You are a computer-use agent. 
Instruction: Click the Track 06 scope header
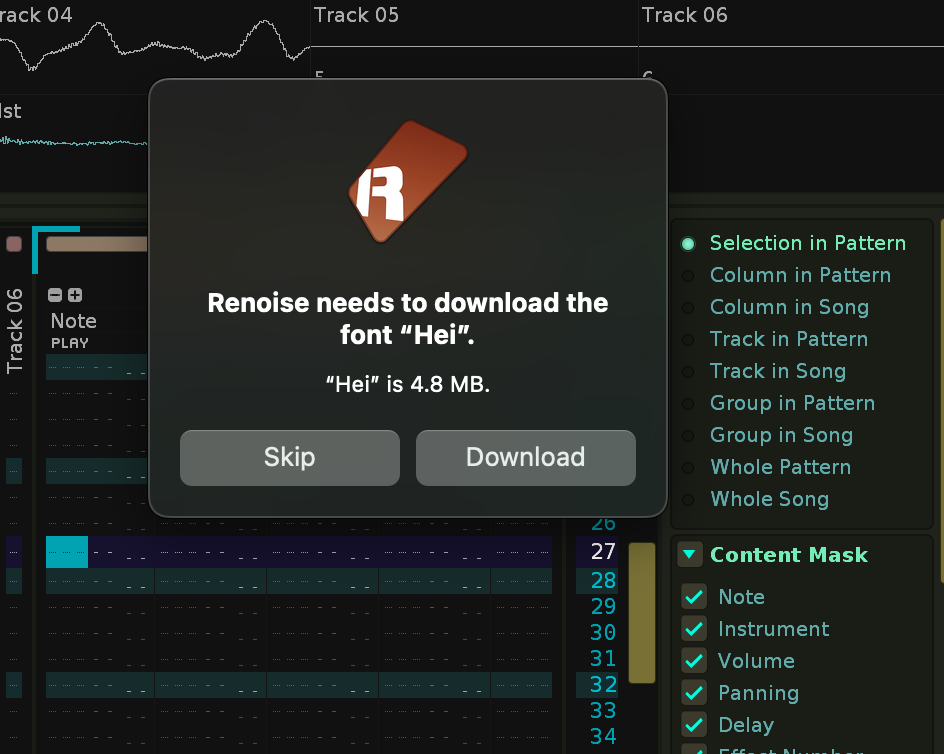click(685, 14)
